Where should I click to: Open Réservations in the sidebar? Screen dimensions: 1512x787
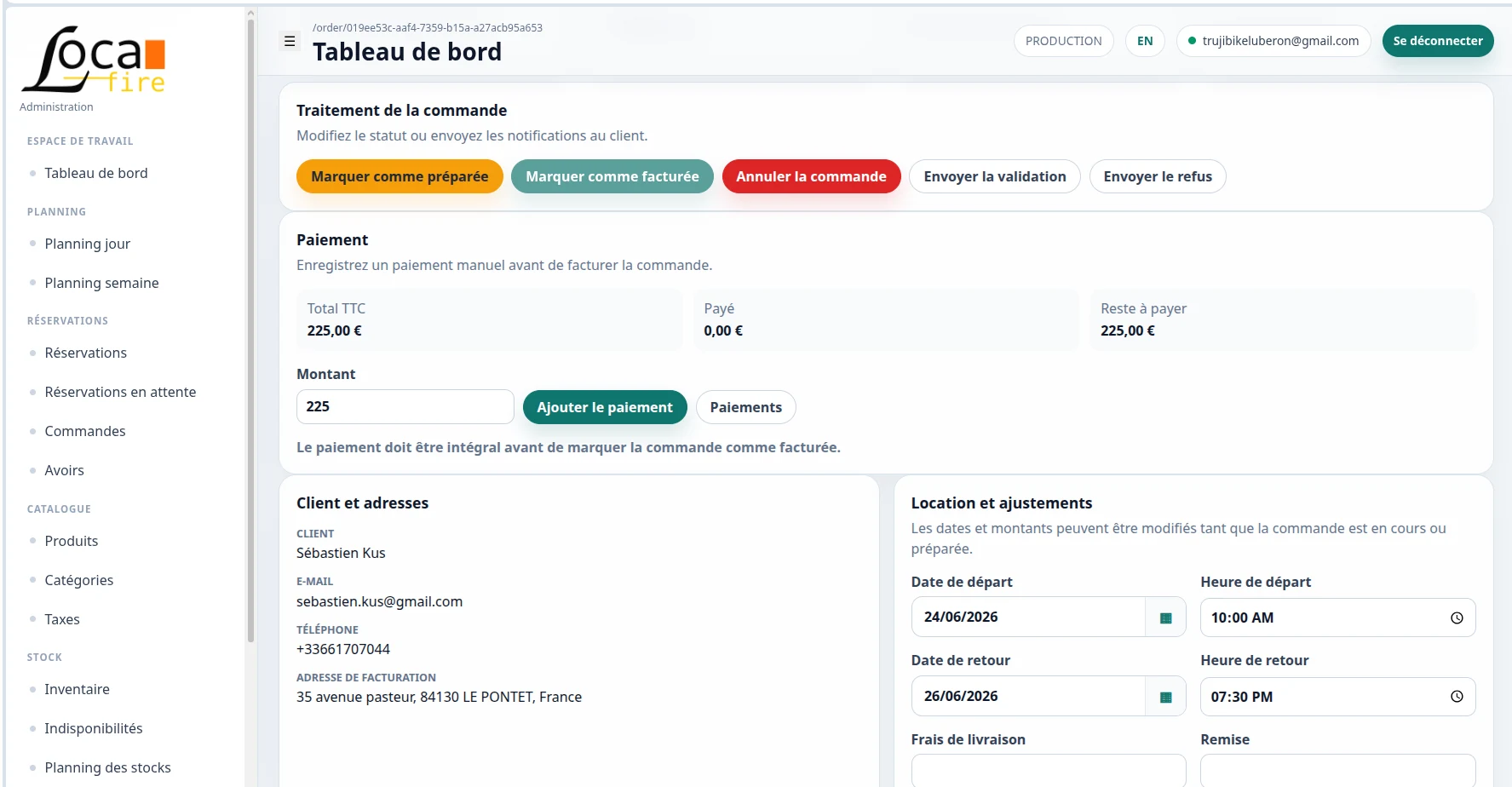click(x=86, y=353)
